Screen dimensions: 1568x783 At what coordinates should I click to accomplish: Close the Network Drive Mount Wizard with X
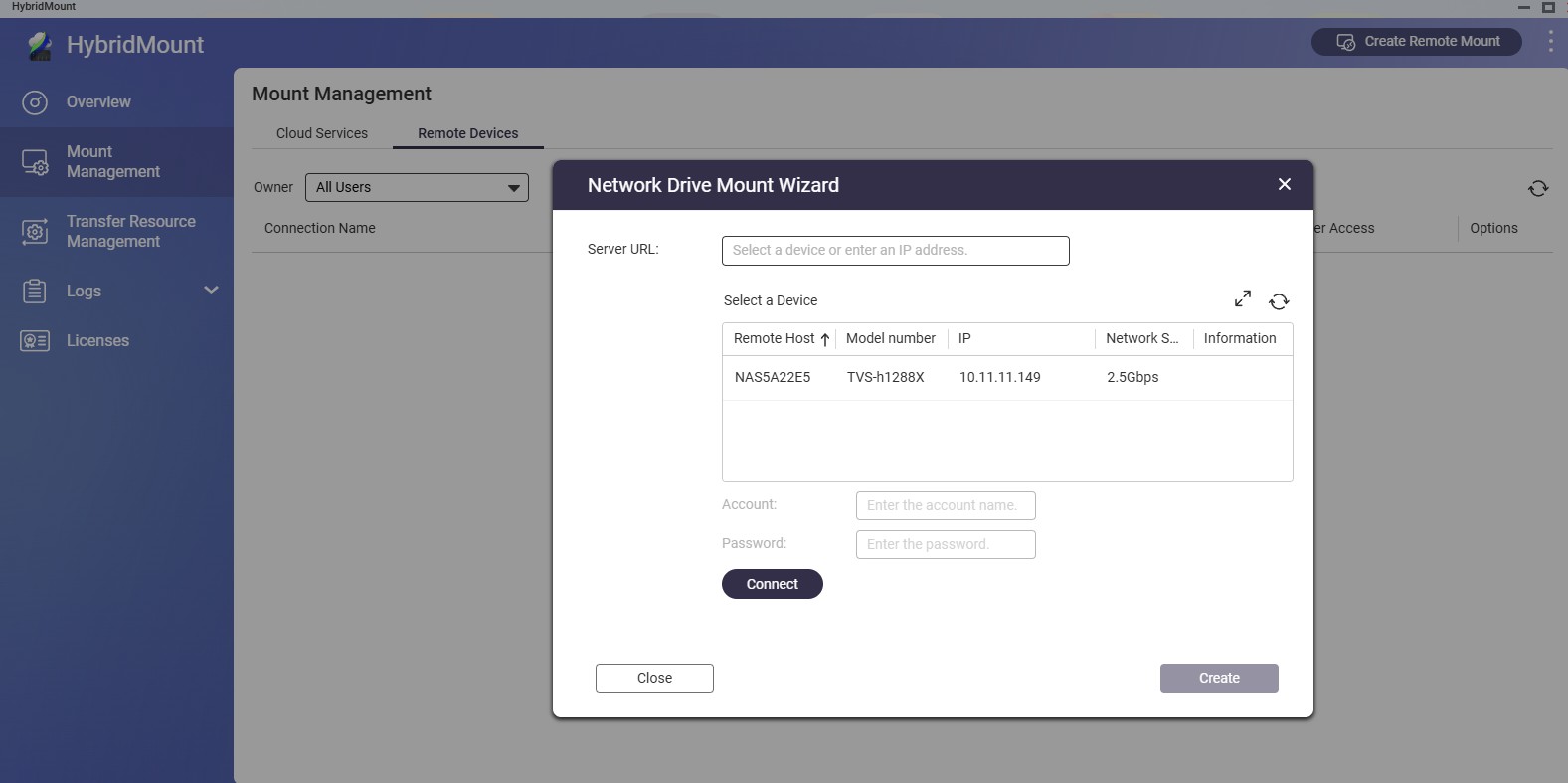[1284, 185]
